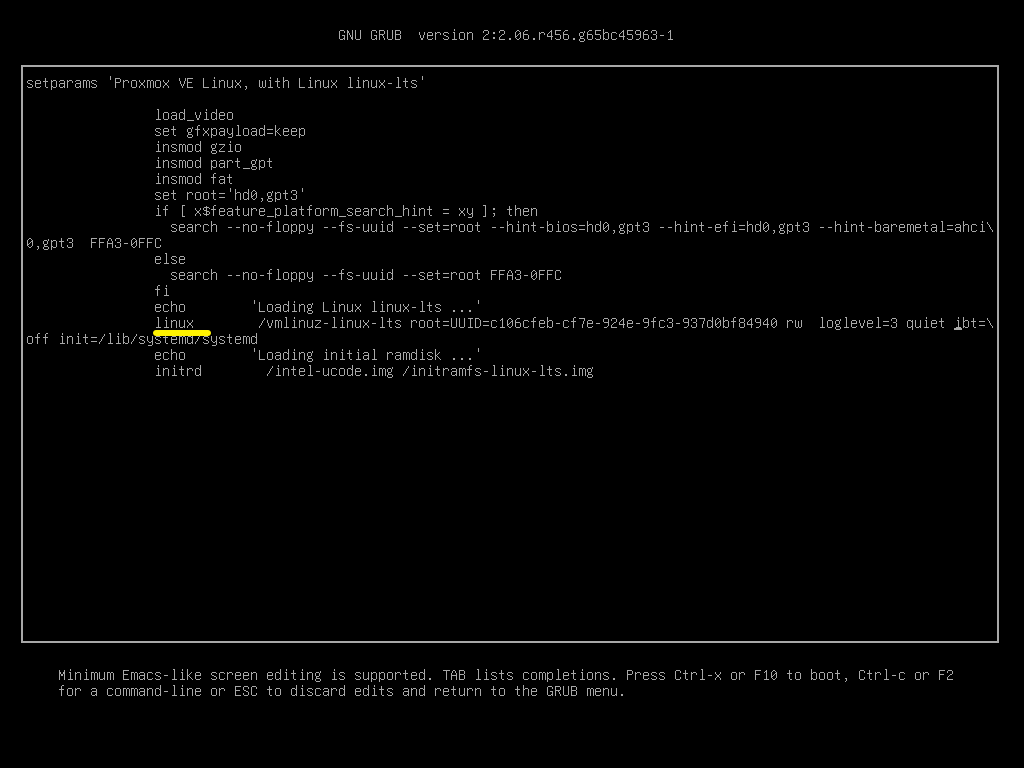Click the wrapped '0,gpt3 FFA3-0FFC' line
The width and height of the screenshot is (1024, 768).
point(94,244)
